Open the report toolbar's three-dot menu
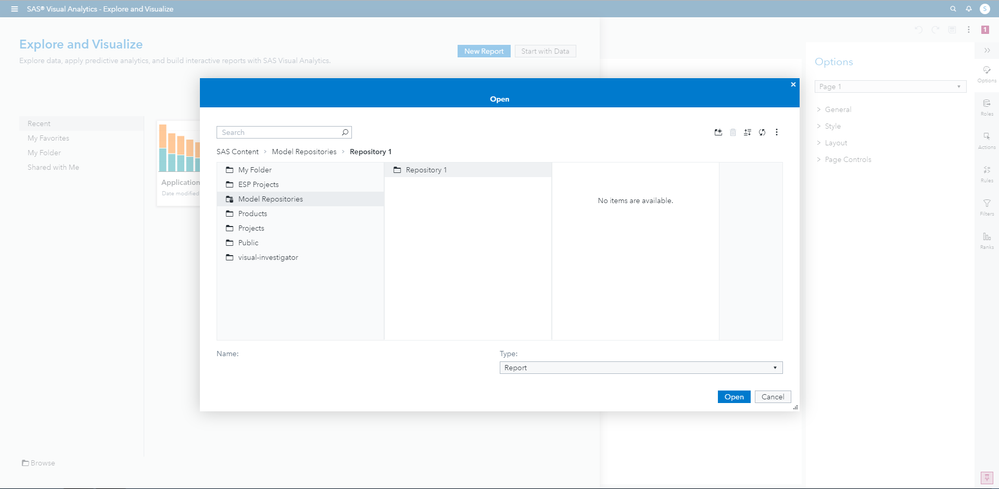Viewport: 999px width, 489px height. click(x=968, y=29)
